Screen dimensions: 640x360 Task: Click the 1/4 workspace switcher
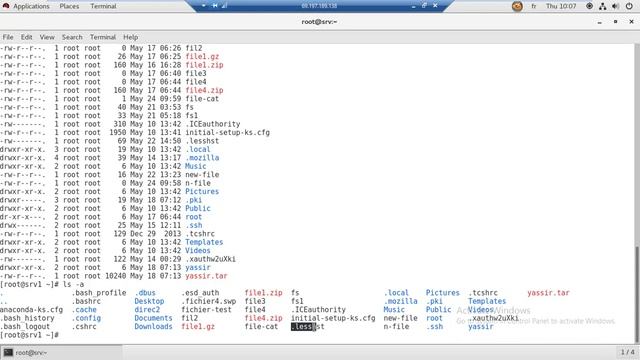[x=627, y=352]
